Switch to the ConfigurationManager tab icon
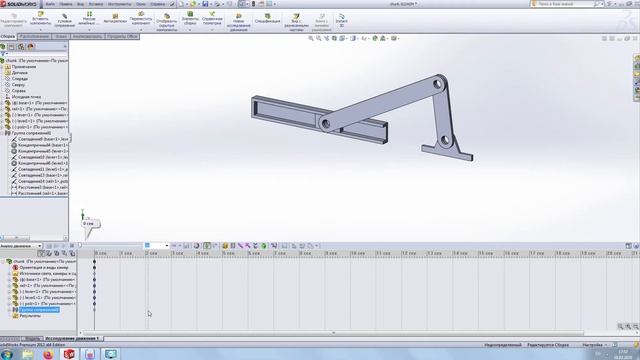640x360 pixels. tap(21, 47)
